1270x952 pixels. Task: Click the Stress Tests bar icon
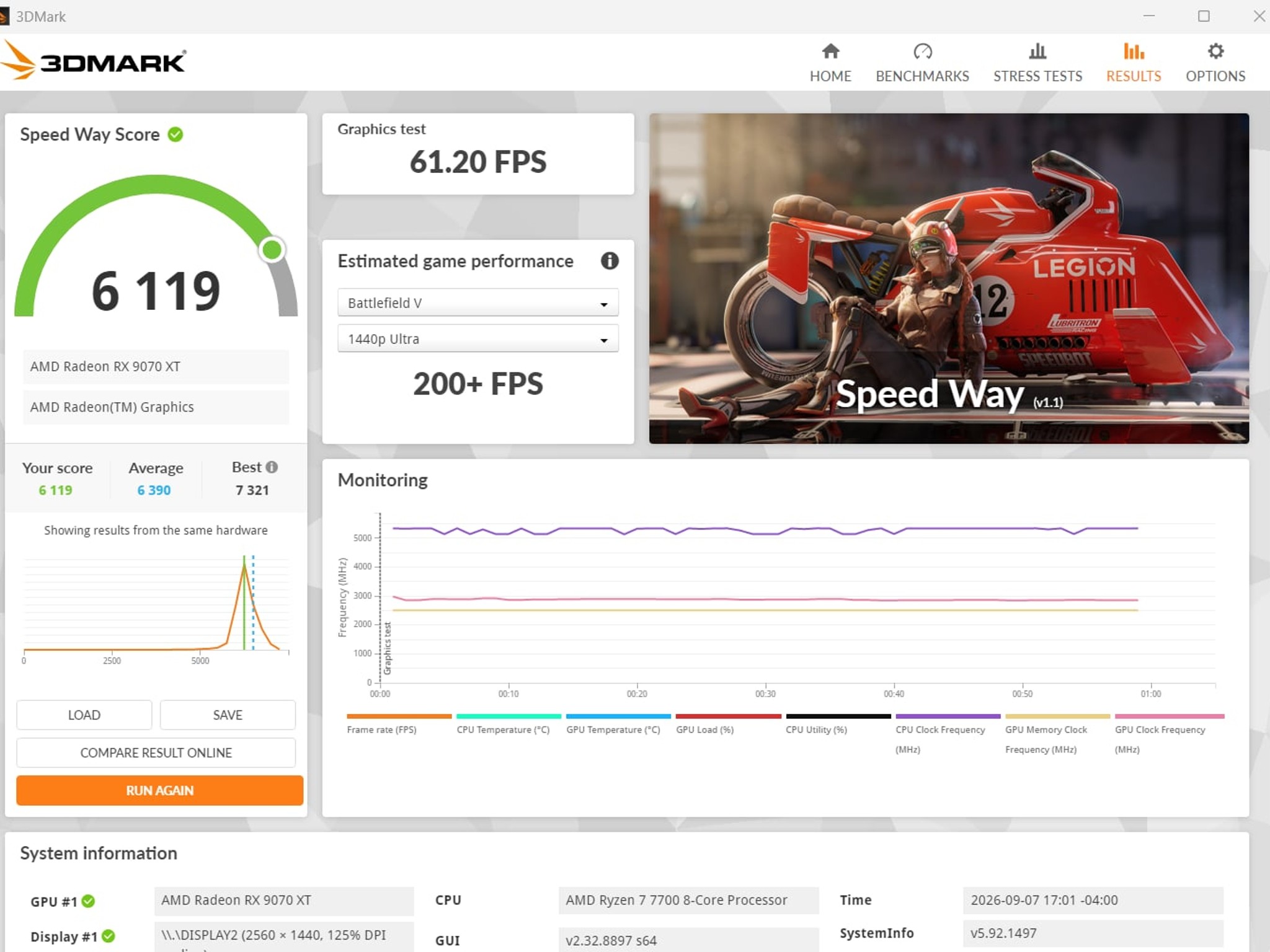pyautogui.click(x=1037, y=51)
